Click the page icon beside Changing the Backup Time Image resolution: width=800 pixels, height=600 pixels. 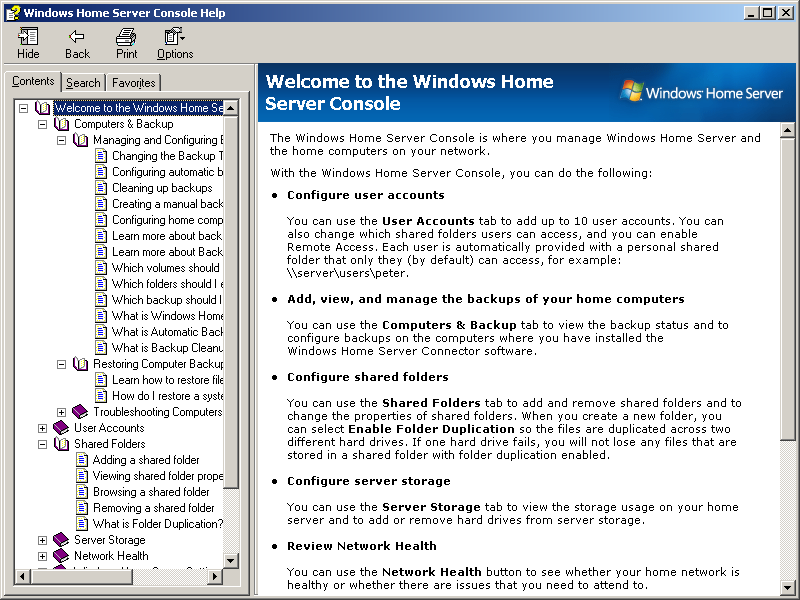pos(99,156)
